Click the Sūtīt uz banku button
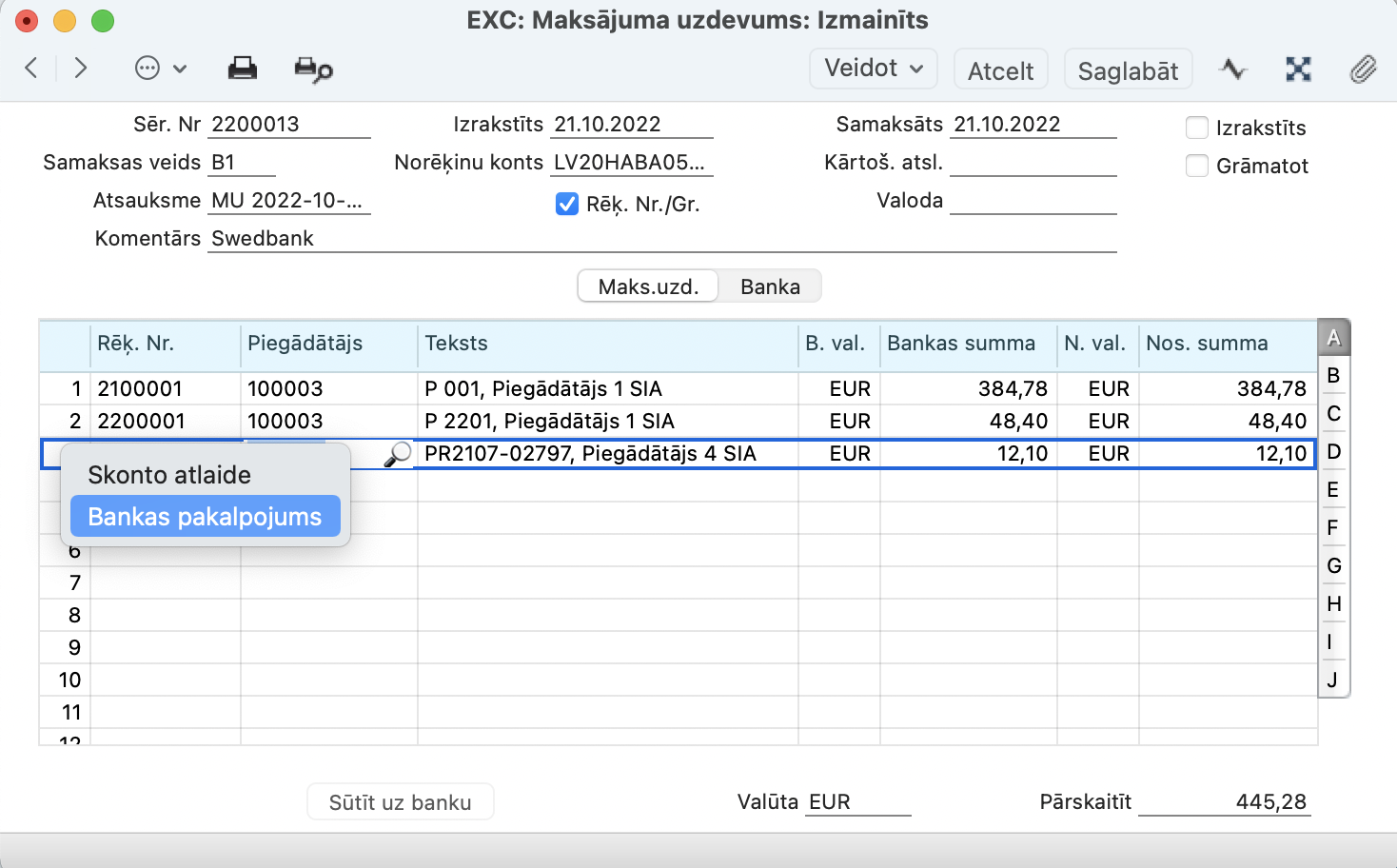The image size is (1397, 868). [400, 802]
